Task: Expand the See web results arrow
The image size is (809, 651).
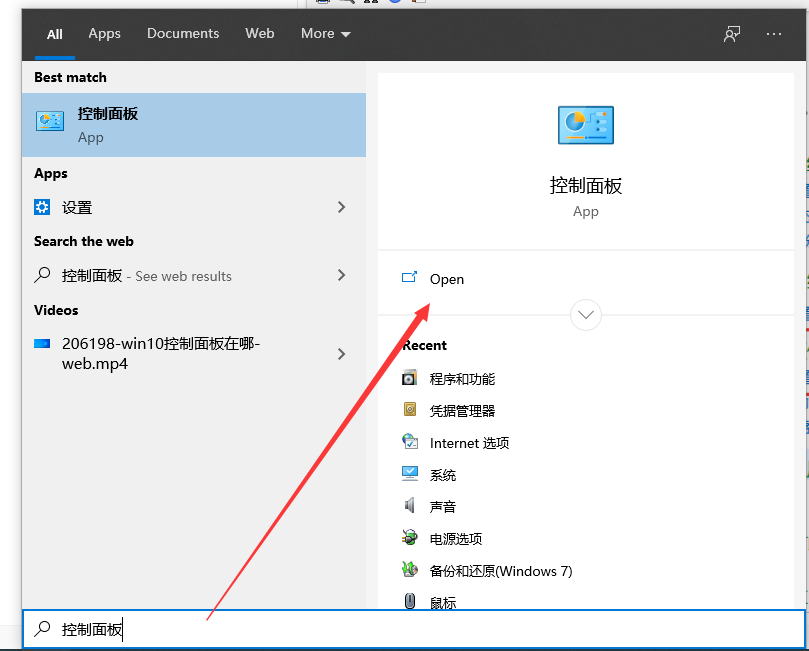Action: [341, 275]
